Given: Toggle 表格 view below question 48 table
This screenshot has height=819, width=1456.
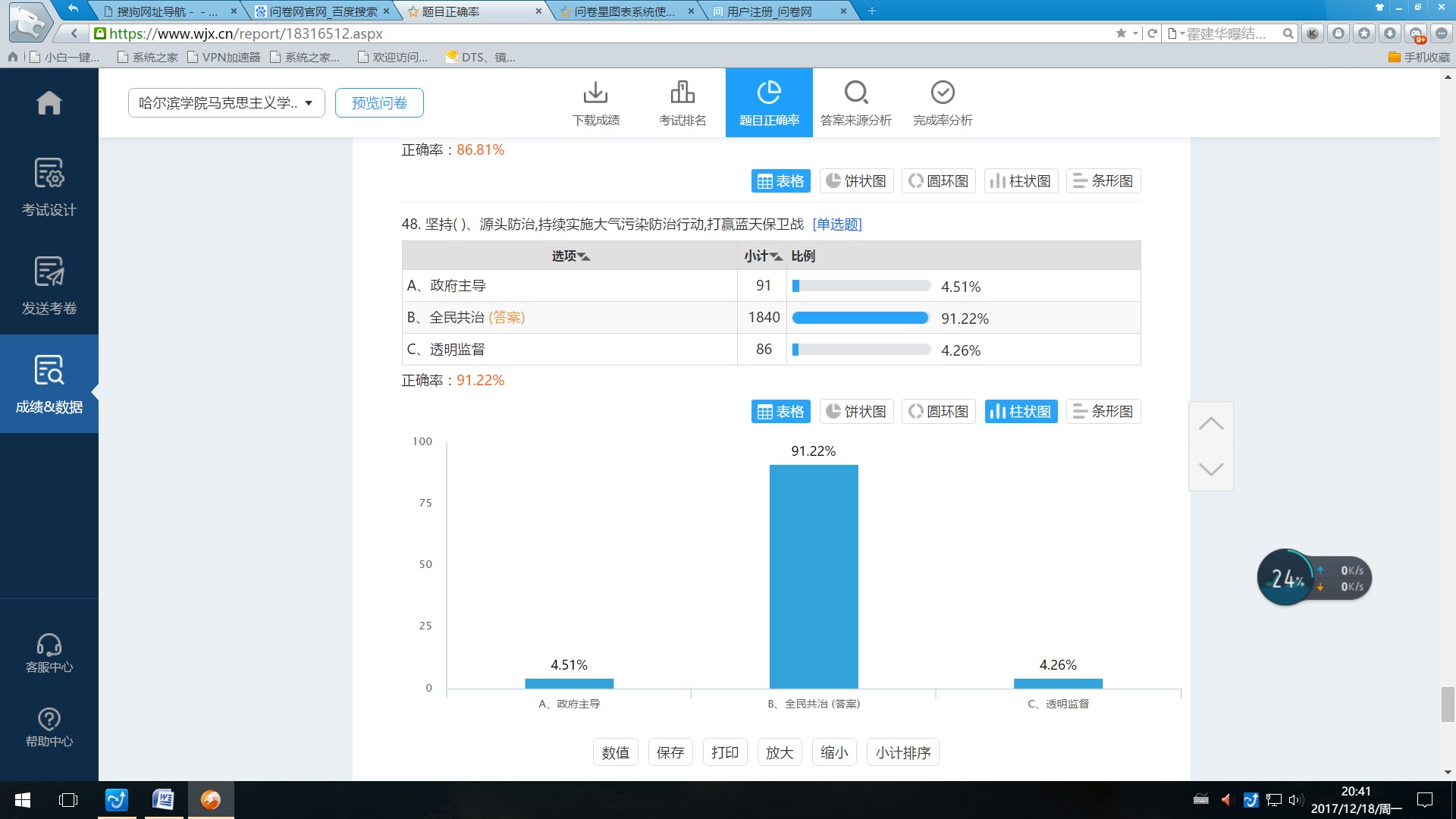Looking at the screenshot, I should pyautogui.click(x=781, y=412).
